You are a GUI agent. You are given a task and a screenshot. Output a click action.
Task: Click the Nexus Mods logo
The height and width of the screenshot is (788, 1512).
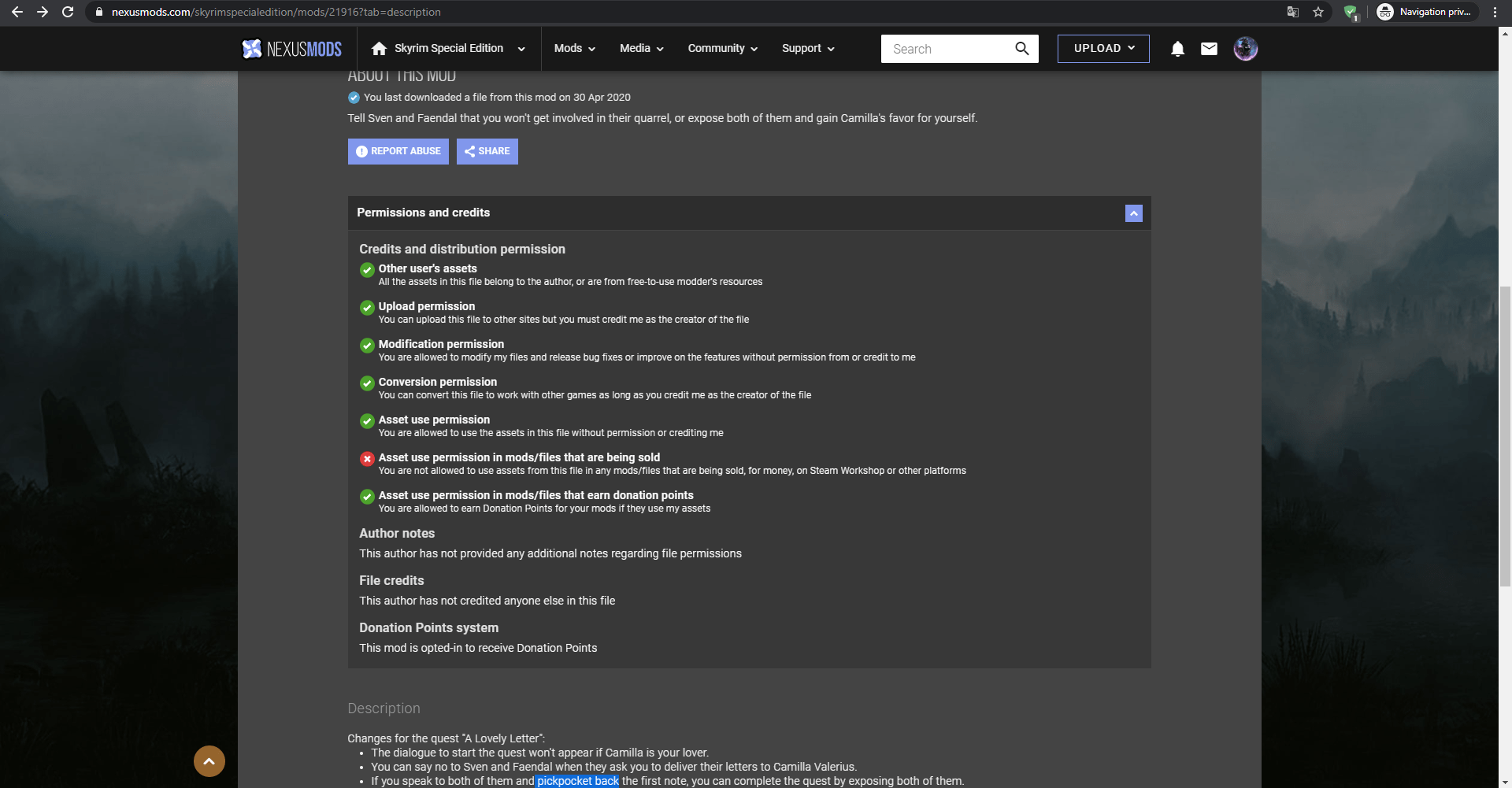(291, 49)
